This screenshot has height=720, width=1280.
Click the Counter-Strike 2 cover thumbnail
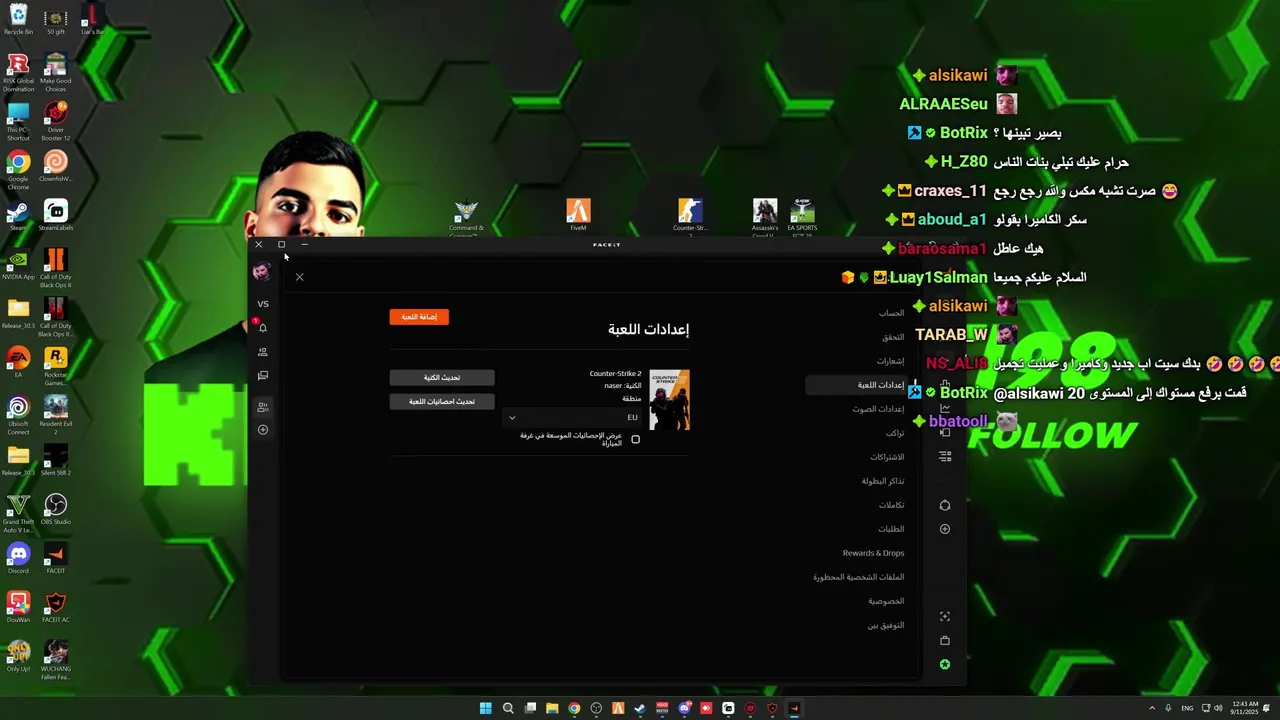pos(669,400)
